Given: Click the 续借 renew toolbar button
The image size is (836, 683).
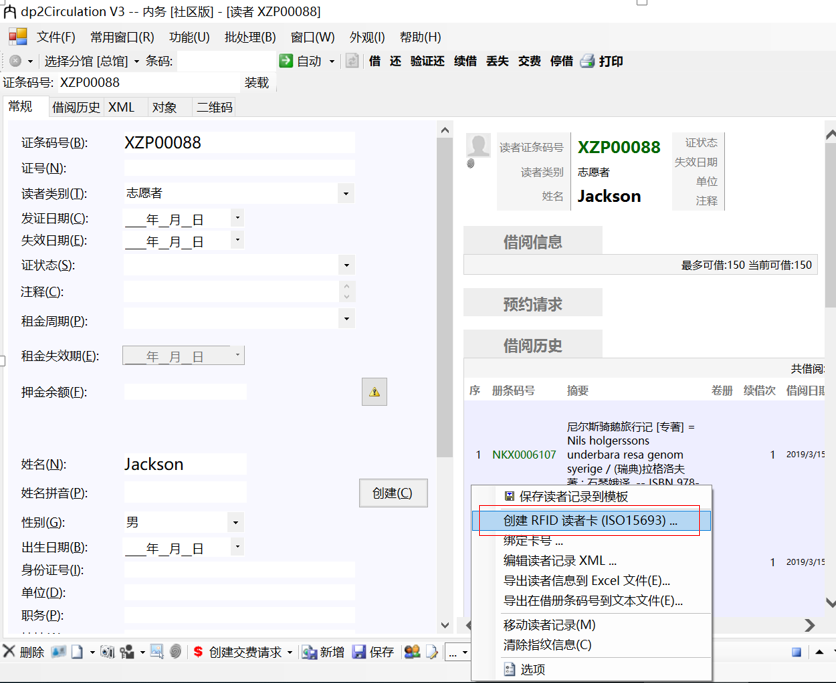Looking at the screenshot, I should pos(465,61).
